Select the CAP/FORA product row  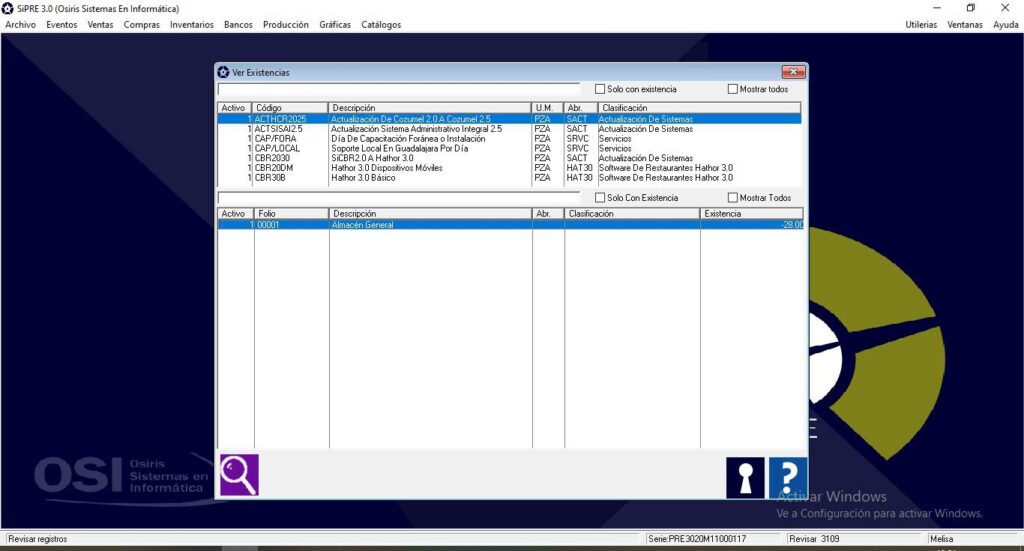509,138
